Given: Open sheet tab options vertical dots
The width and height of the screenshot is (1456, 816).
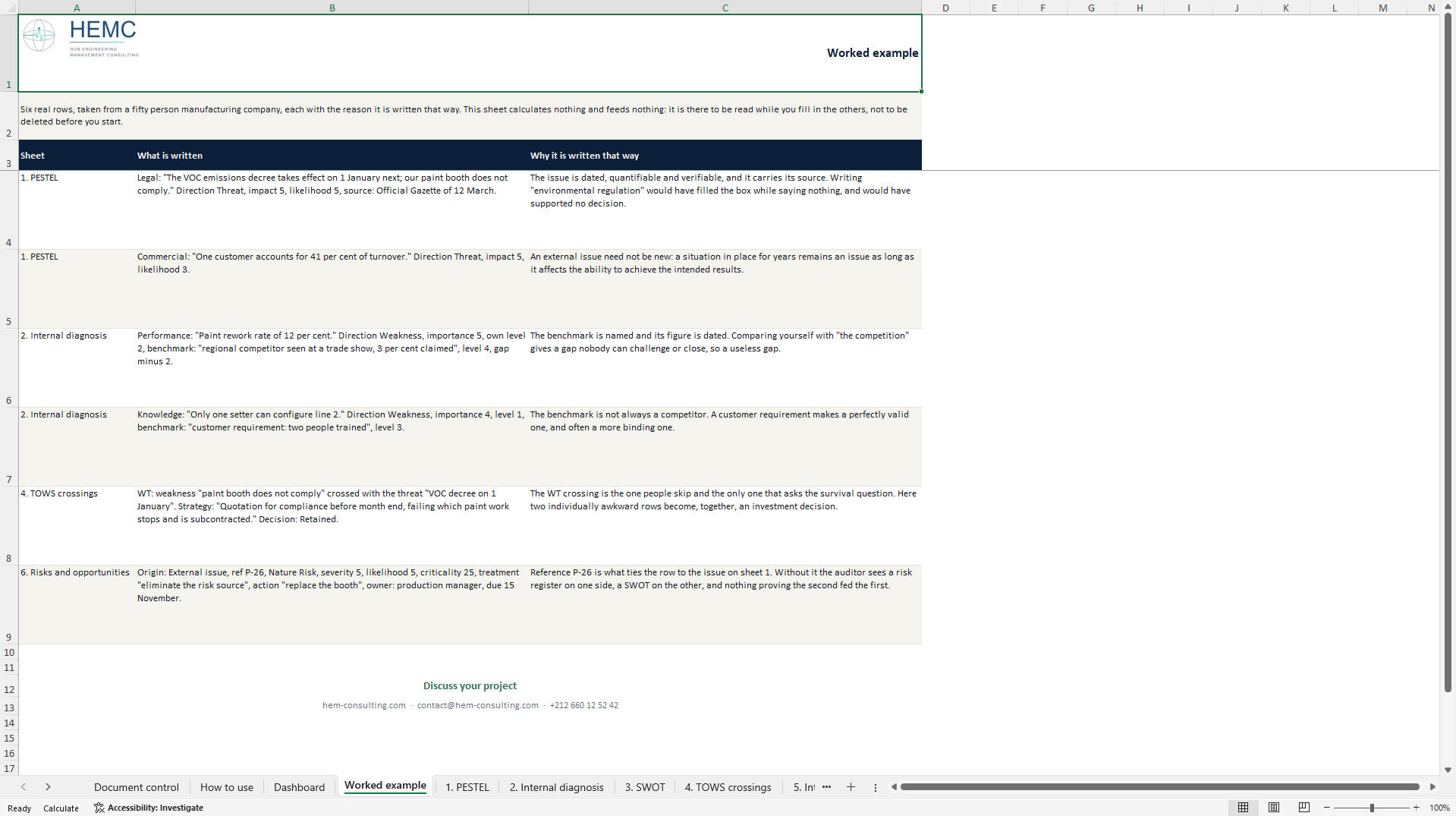Looking at the screenshot, I should click(x=875, y=787).
